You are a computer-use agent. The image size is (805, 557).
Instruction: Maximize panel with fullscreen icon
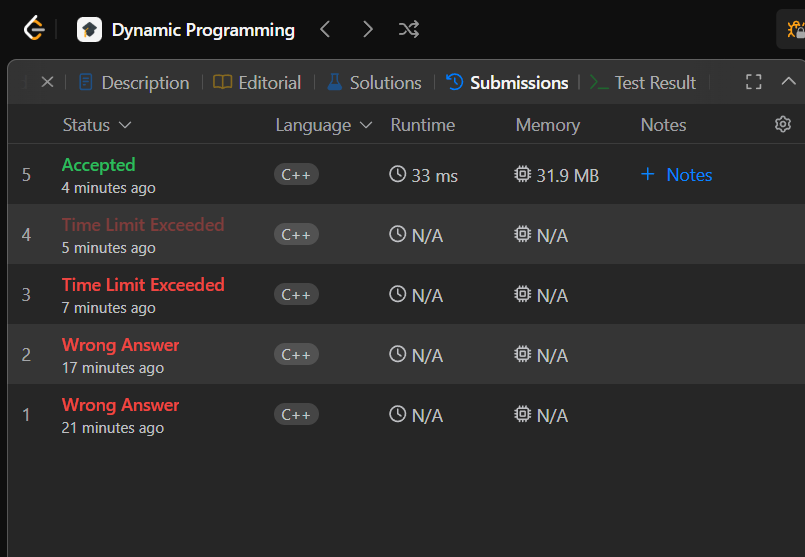coord(753,82)
